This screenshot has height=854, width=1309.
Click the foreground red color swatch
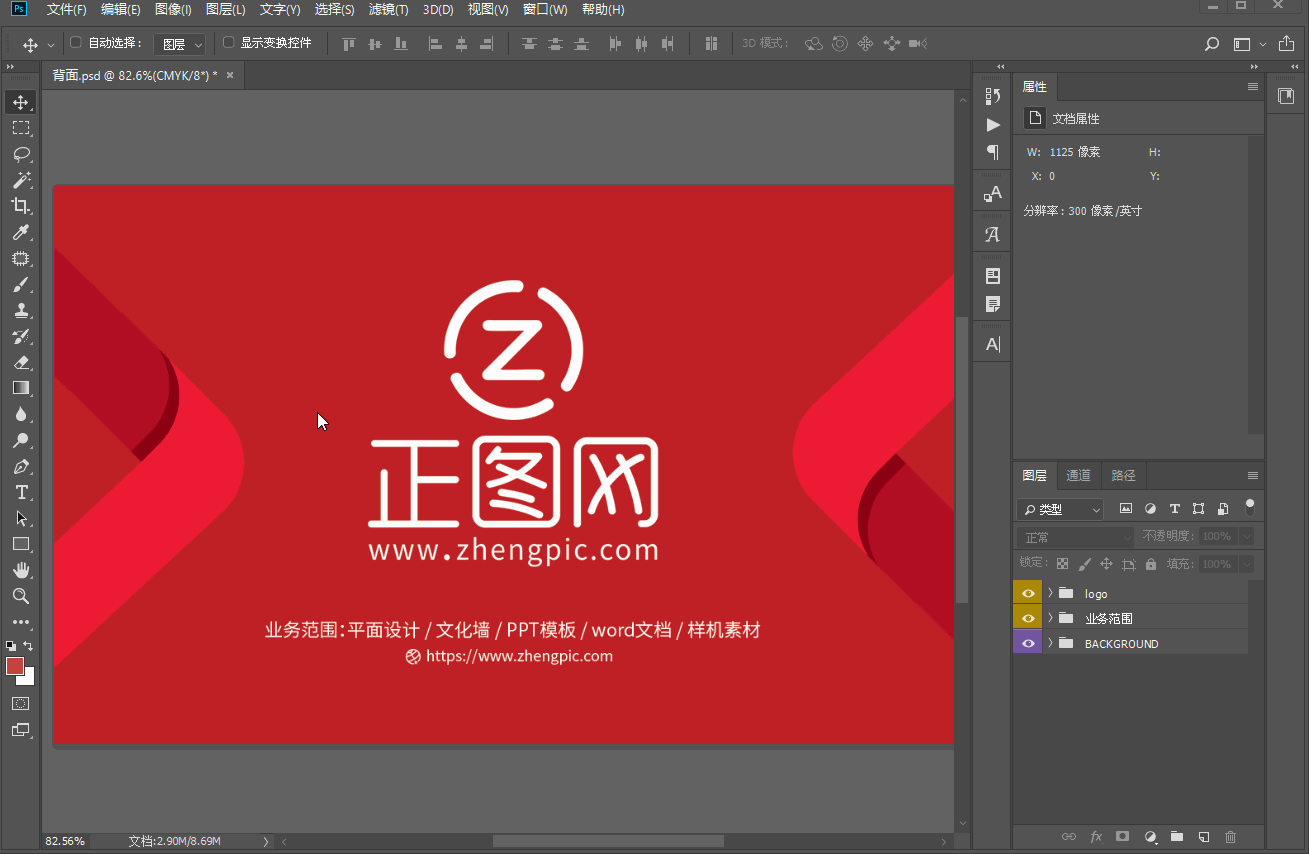pos(14,666)
